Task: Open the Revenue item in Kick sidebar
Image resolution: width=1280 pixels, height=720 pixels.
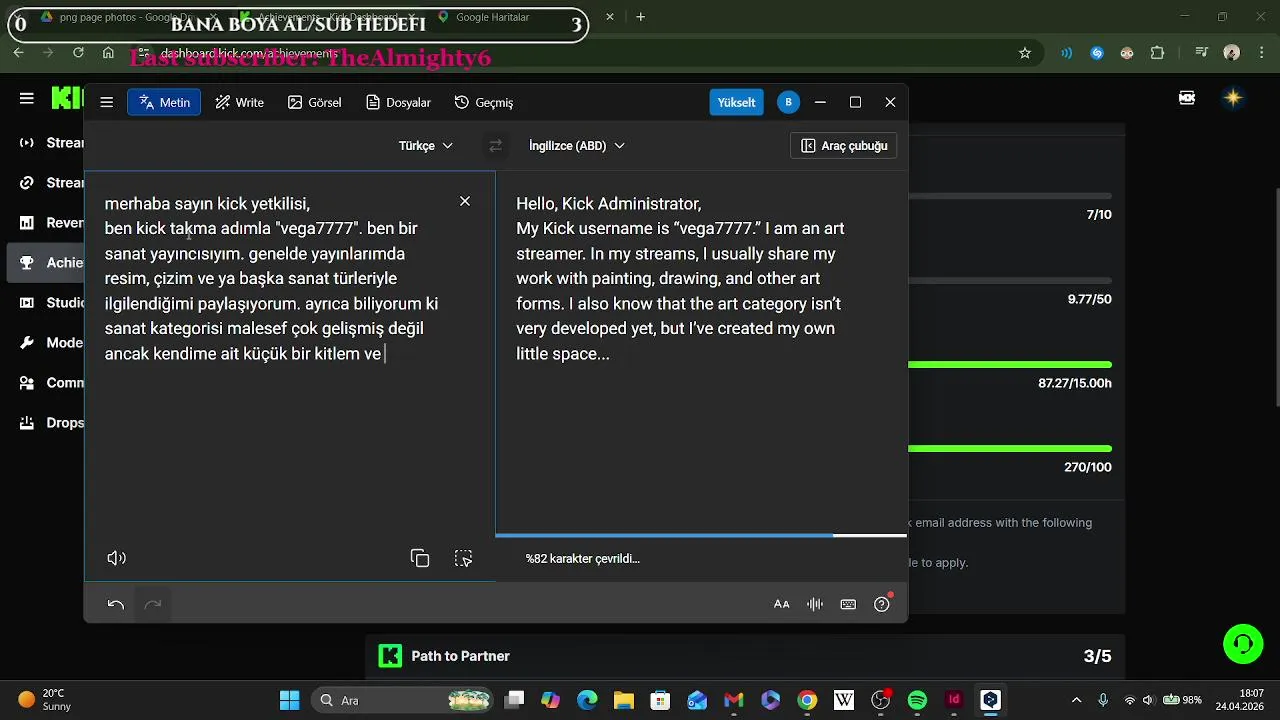Action: (x=52, y=223)
